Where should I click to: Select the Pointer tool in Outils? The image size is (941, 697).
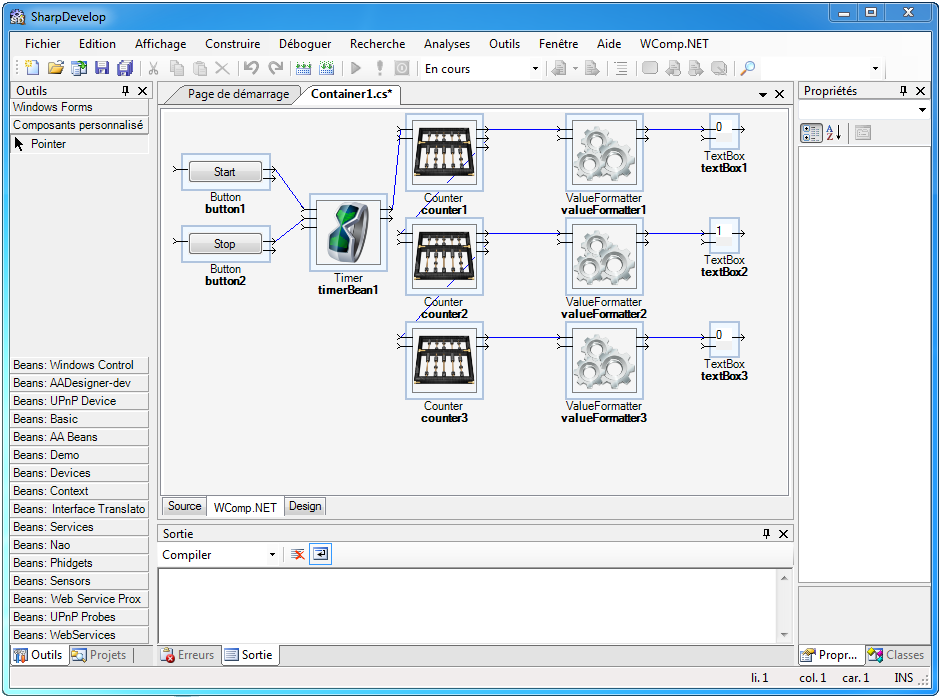79,144
